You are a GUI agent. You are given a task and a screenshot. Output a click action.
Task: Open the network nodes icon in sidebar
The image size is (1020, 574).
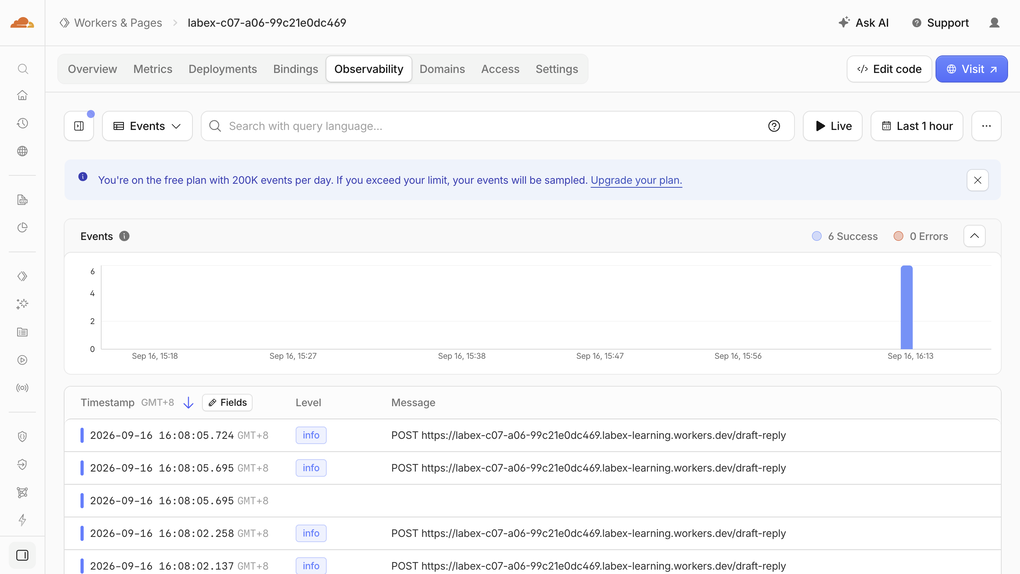[22, 493]
